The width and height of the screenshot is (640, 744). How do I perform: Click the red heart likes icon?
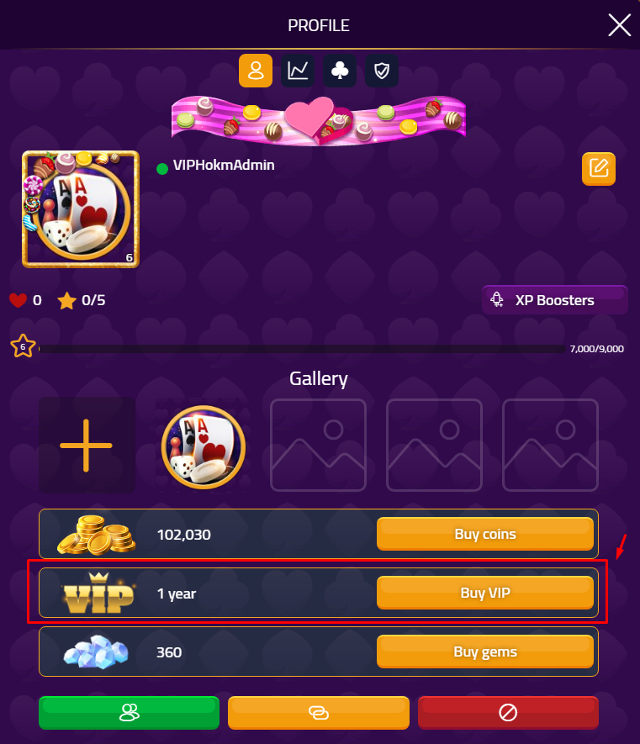[18, 300]
